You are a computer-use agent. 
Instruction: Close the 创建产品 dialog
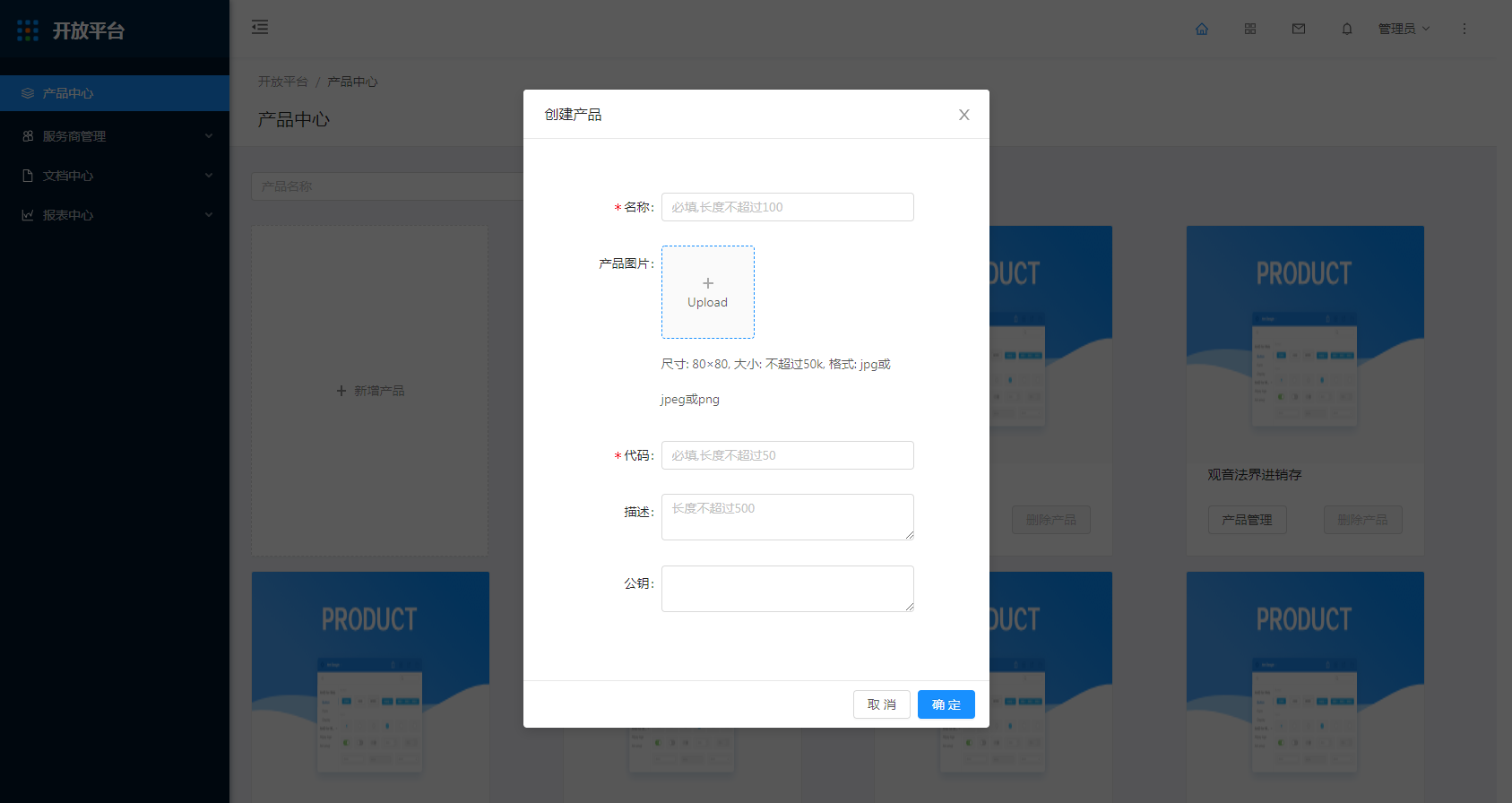tap(964, 115)
